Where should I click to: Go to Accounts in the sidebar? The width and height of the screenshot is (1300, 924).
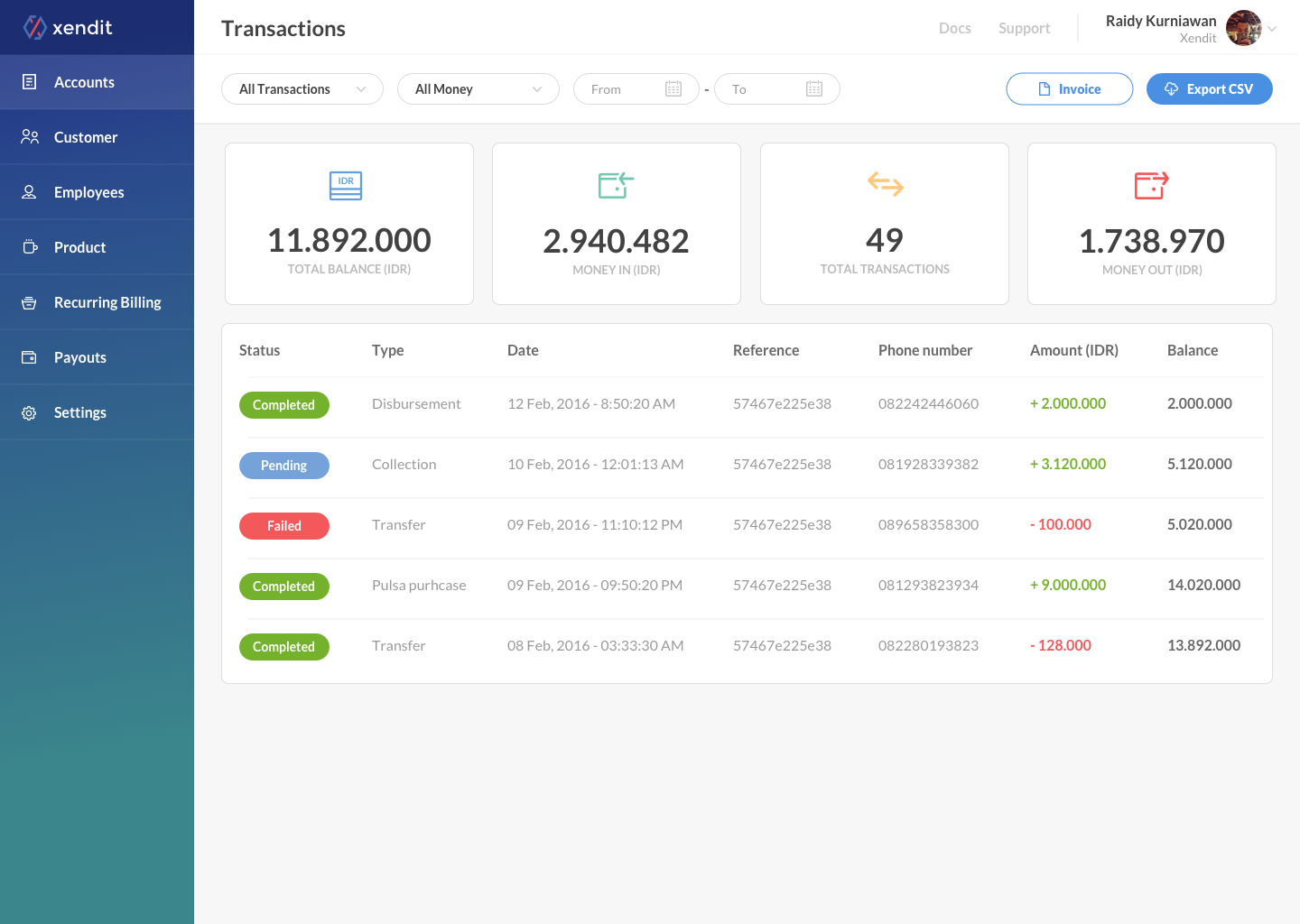click(97, 82)
